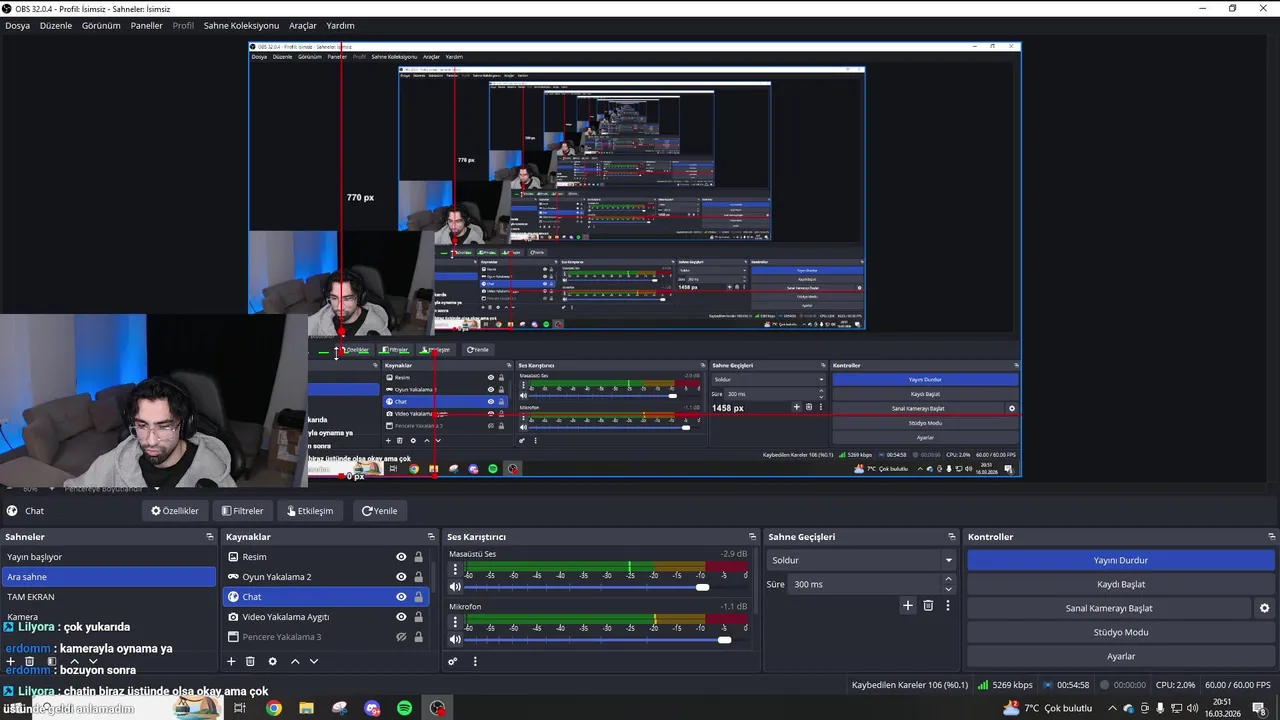This screenshot has height=720, width=1280.
Task: Decrease Süre duration with down arrow
Action: coord(948,589)
